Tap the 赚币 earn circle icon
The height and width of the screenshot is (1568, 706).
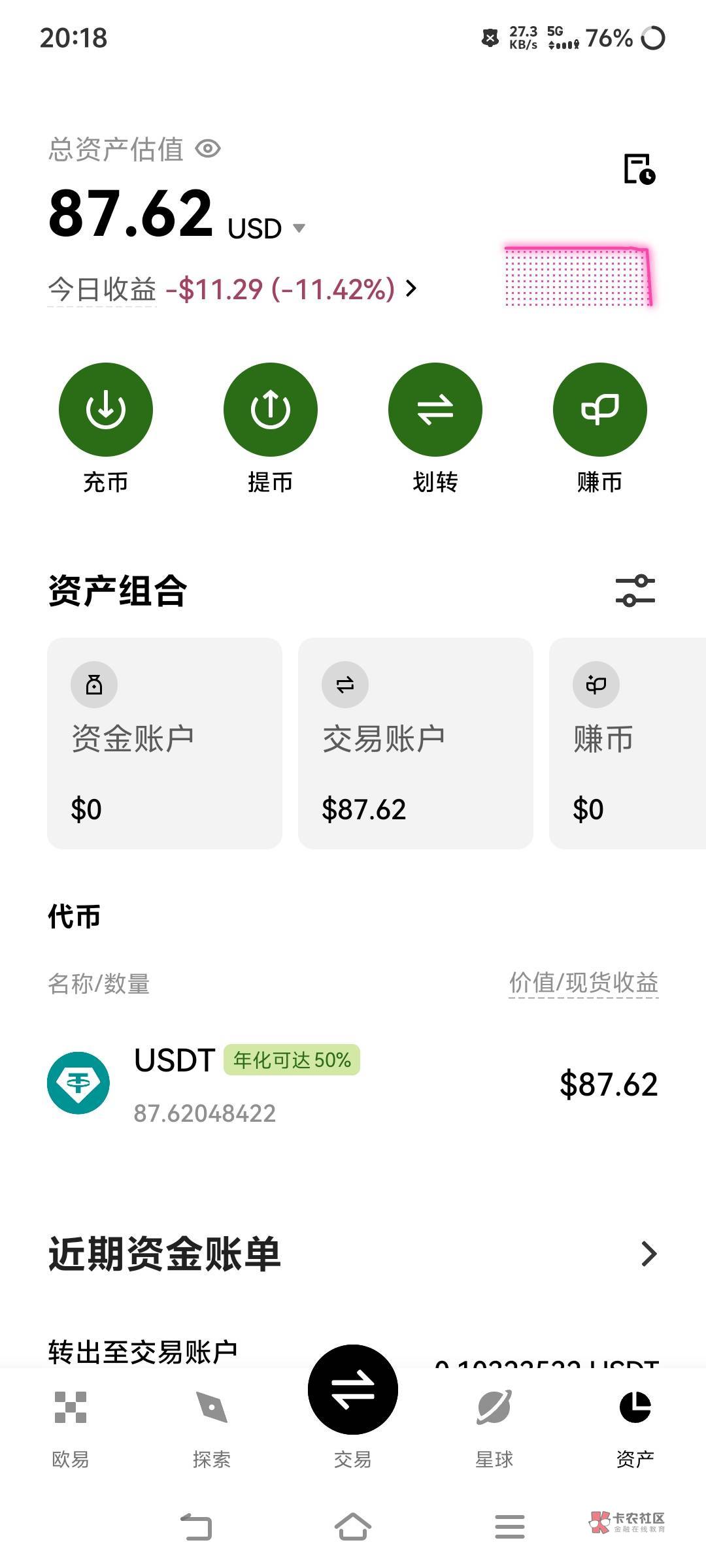point(599,410)
